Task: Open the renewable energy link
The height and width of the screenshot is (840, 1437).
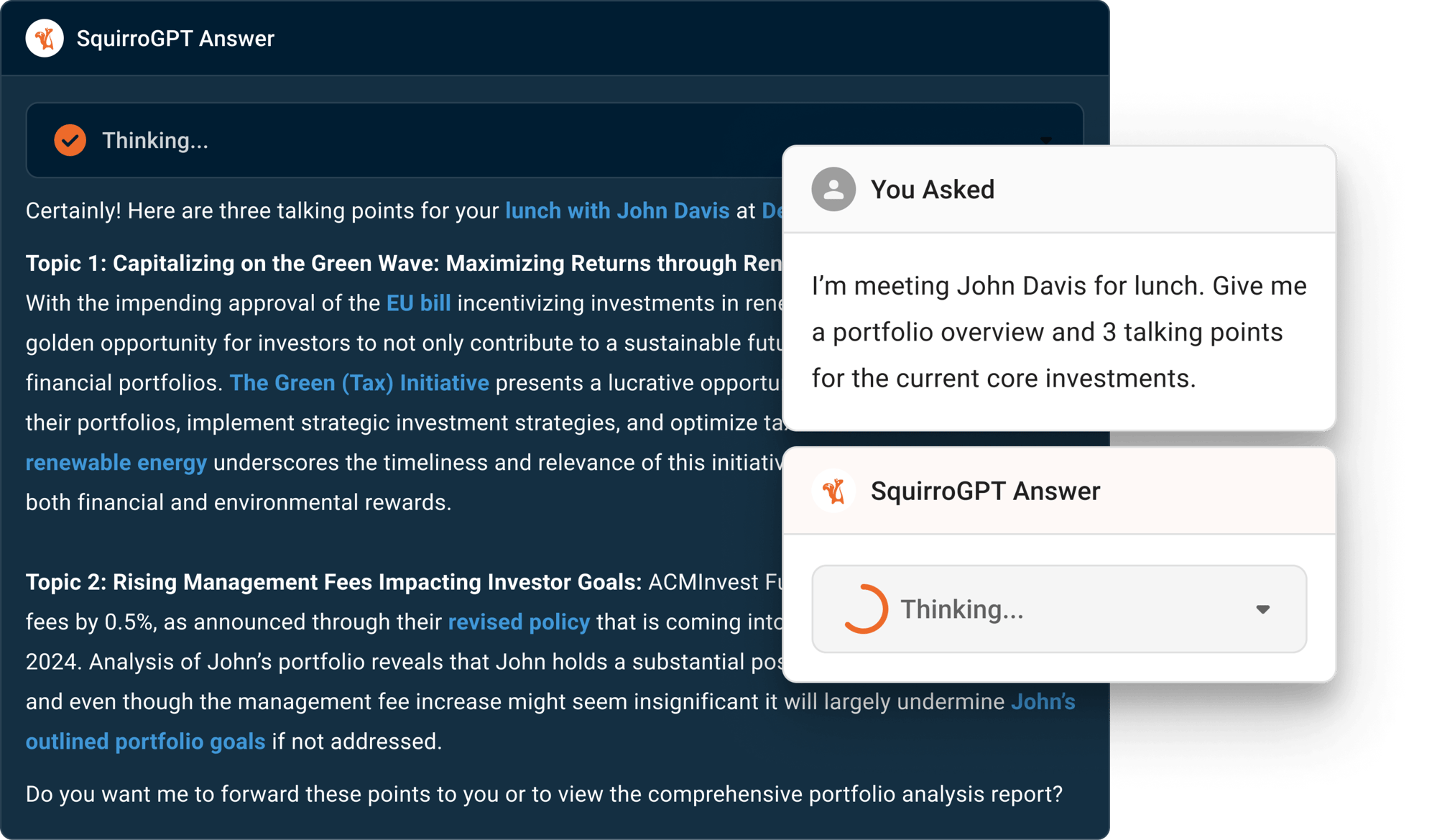Action: point(116,462)
